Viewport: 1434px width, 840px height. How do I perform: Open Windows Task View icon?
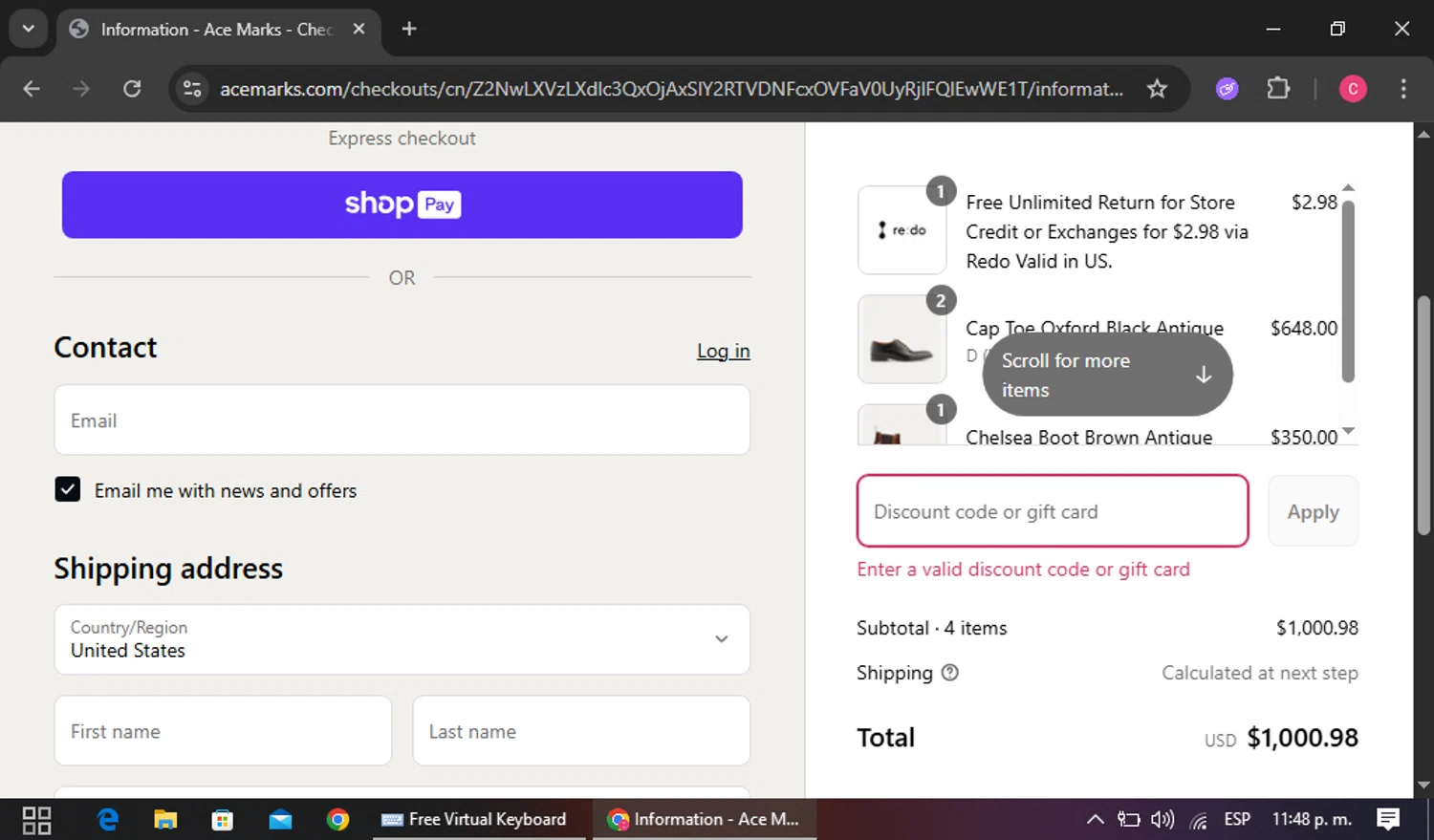(36, 820)
